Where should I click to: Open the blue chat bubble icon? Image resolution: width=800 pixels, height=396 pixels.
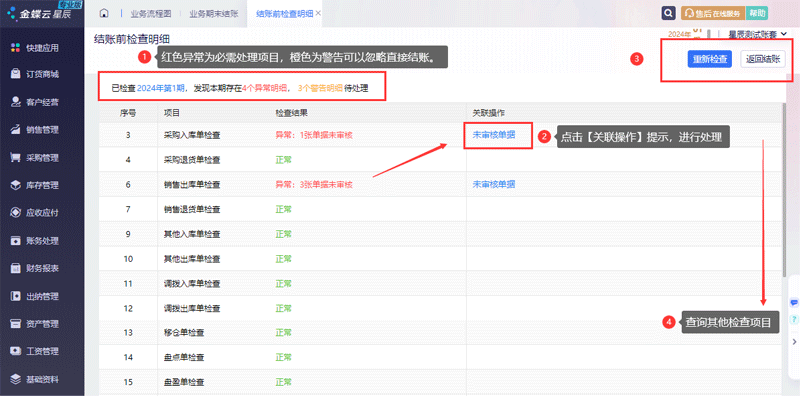pyautogui.click(x=794, y=303)
